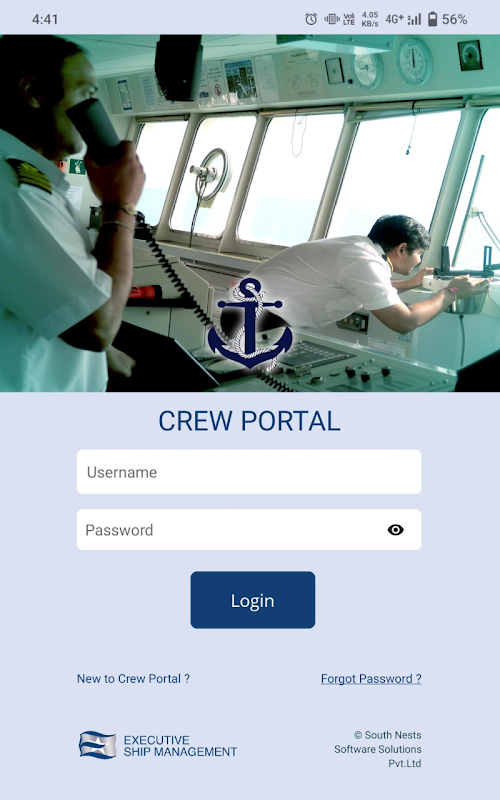Tap the data speed KB/s indicator
Screen dimensions: 500x800
[370, 19]
